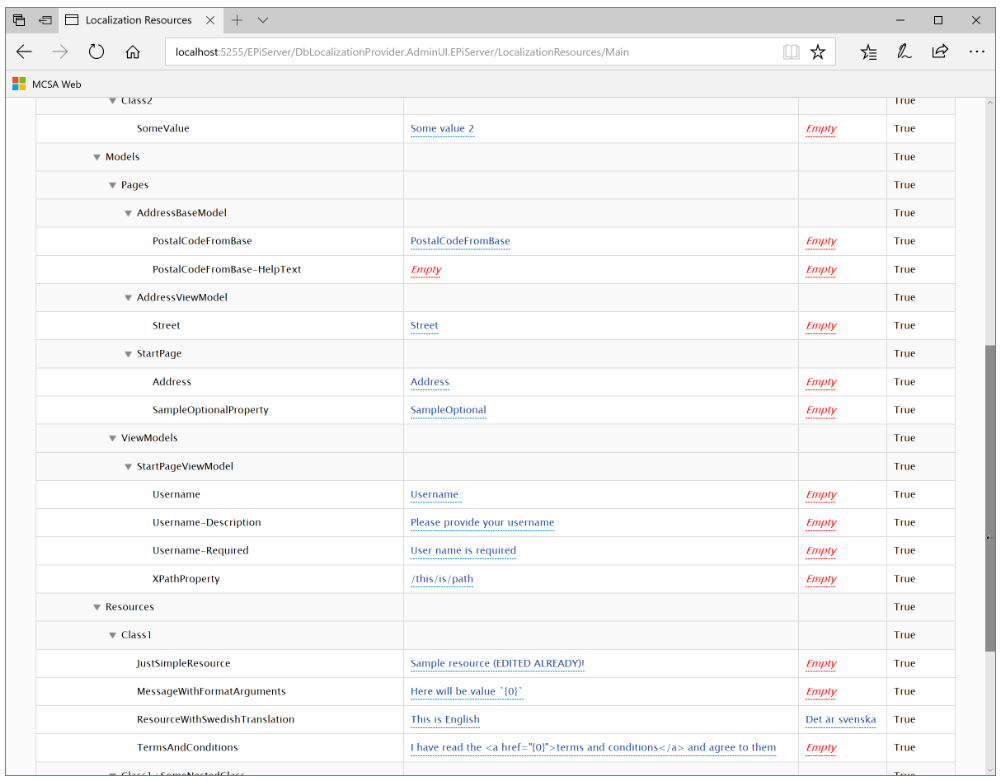
Task: Select the MessageWithFormatArguments key
Action: (x=211, y=691)
